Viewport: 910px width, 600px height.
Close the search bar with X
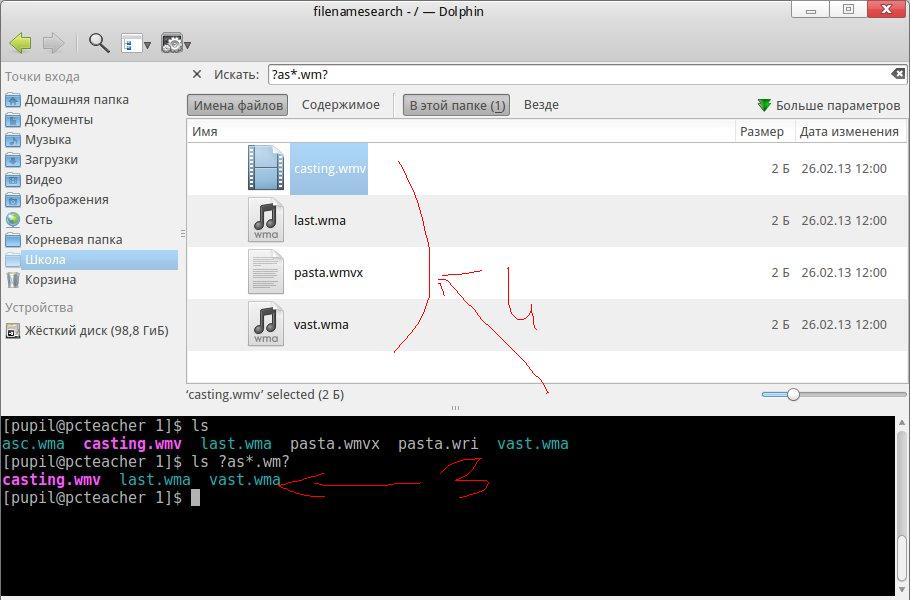click(197, 74)
